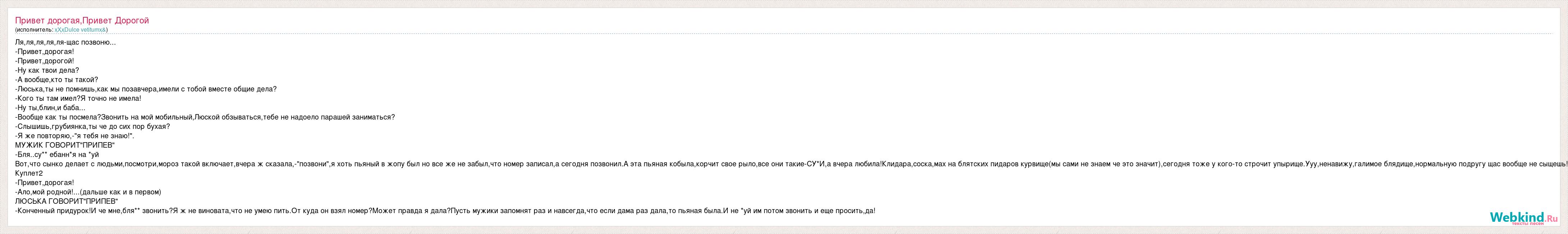This screenshot has height=234, width=1568.
Task: Click the final line starting "-Конченный придурок!"
Action: (x=445, y=211)
